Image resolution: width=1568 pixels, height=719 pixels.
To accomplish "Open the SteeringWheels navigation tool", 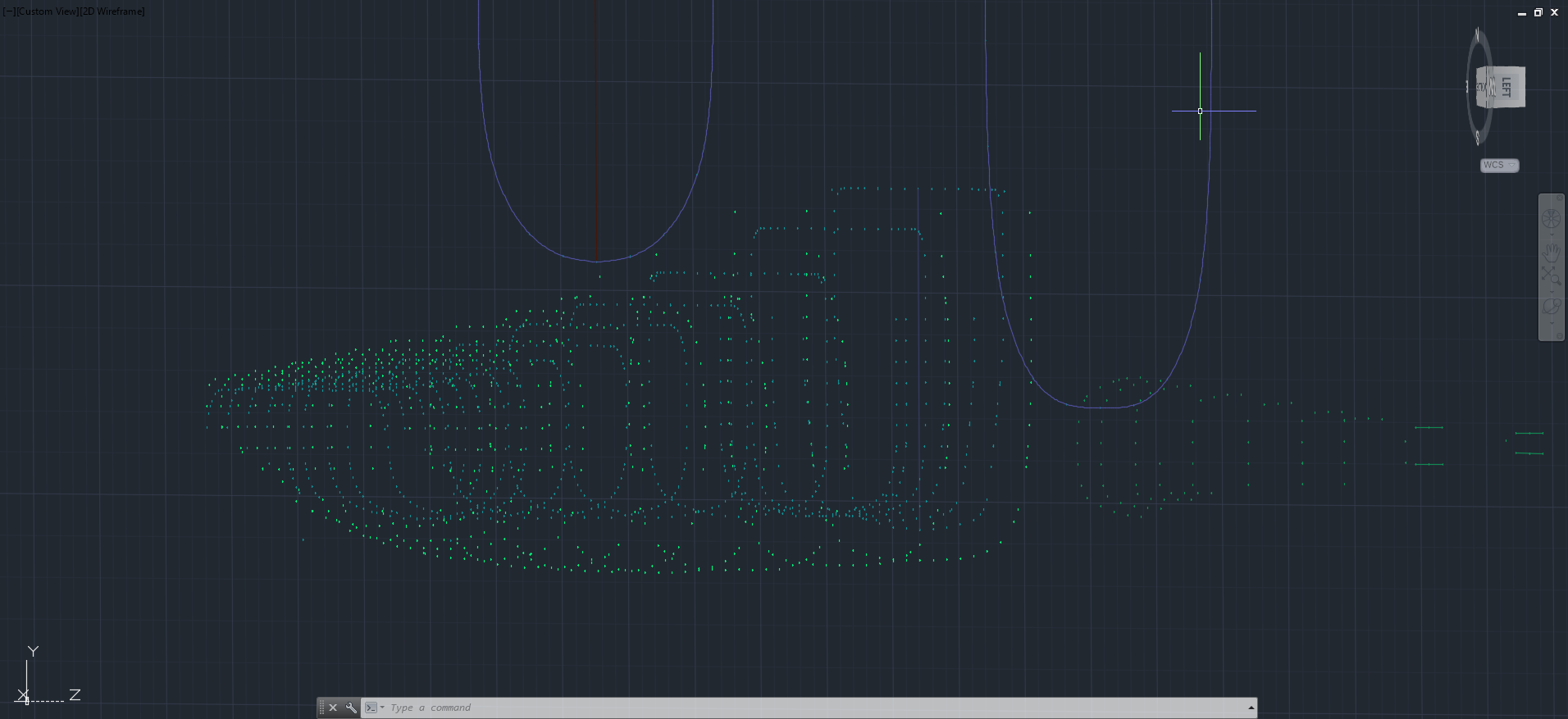I will point(1551,219).
